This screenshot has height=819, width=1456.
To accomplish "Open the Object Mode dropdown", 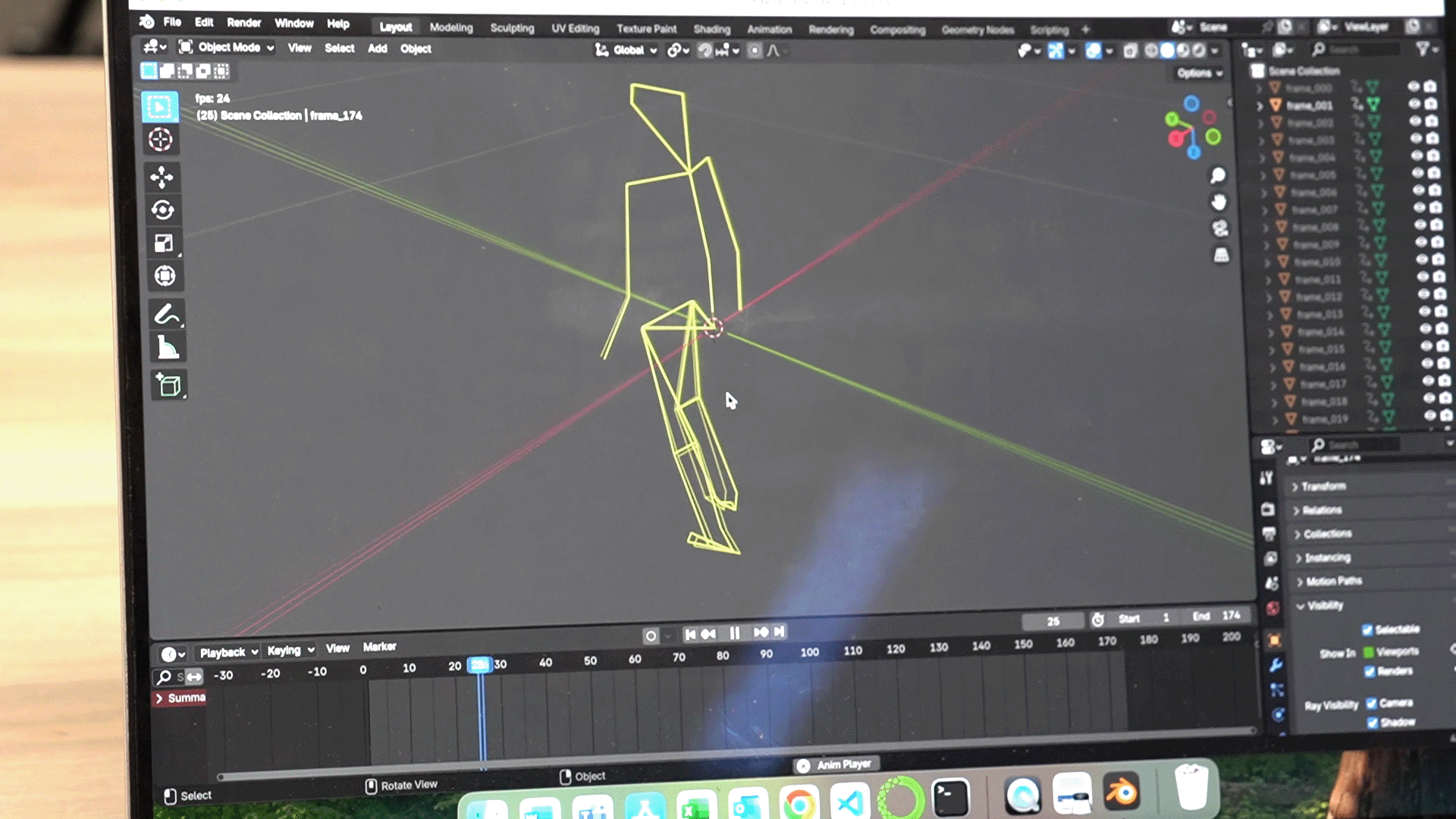I will point(227,47).
